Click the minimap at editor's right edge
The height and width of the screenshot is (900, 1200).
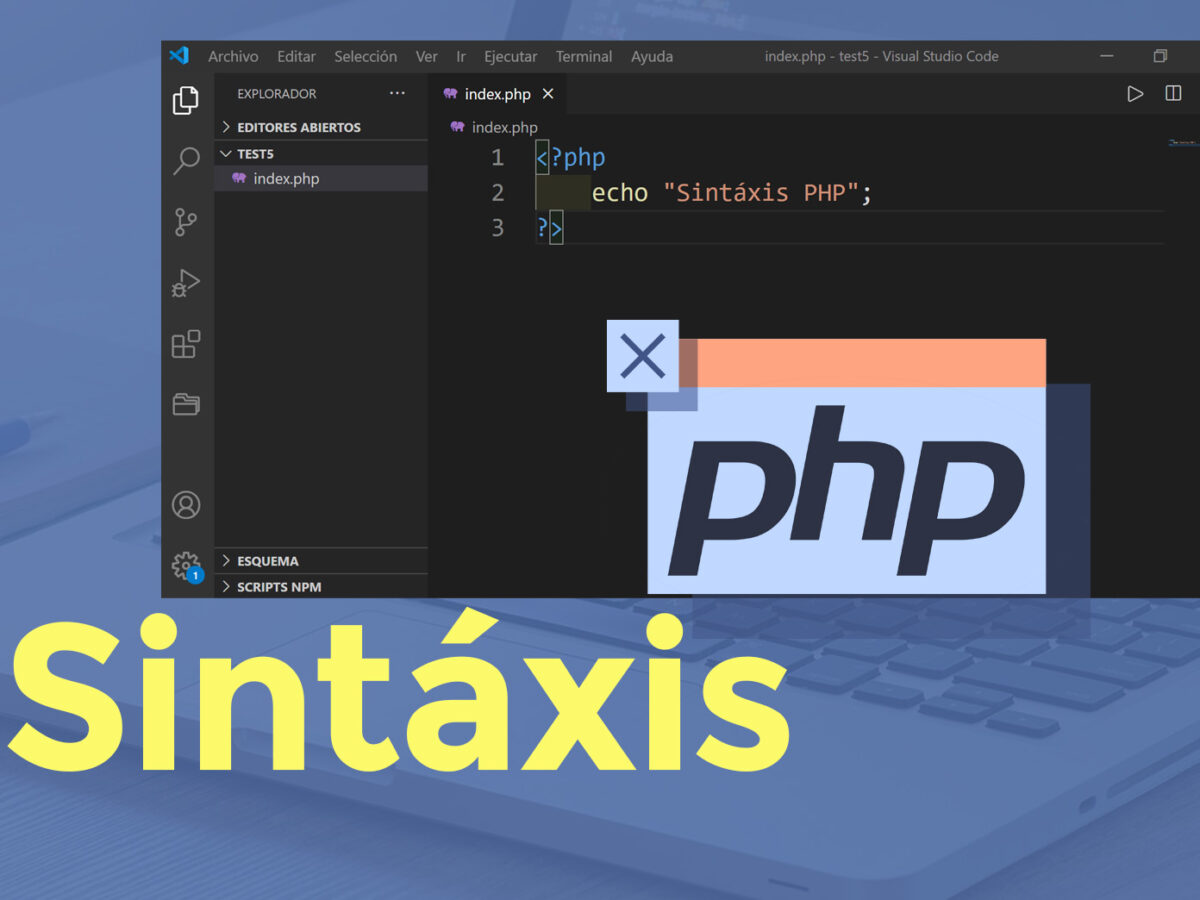1183,143
